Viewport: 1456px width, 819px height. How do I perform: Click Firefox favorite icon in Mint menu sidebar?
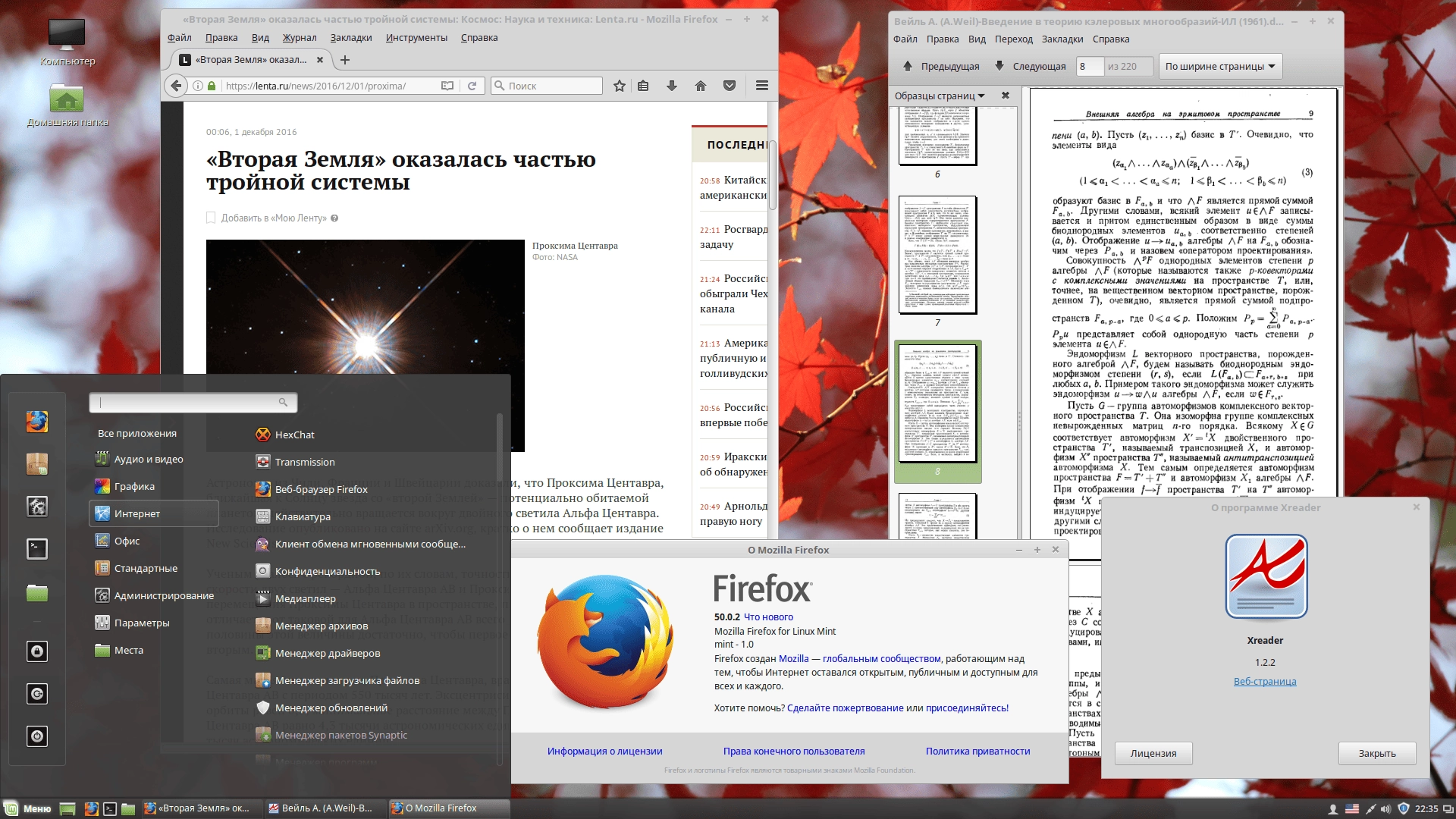[x=37, y=421]
